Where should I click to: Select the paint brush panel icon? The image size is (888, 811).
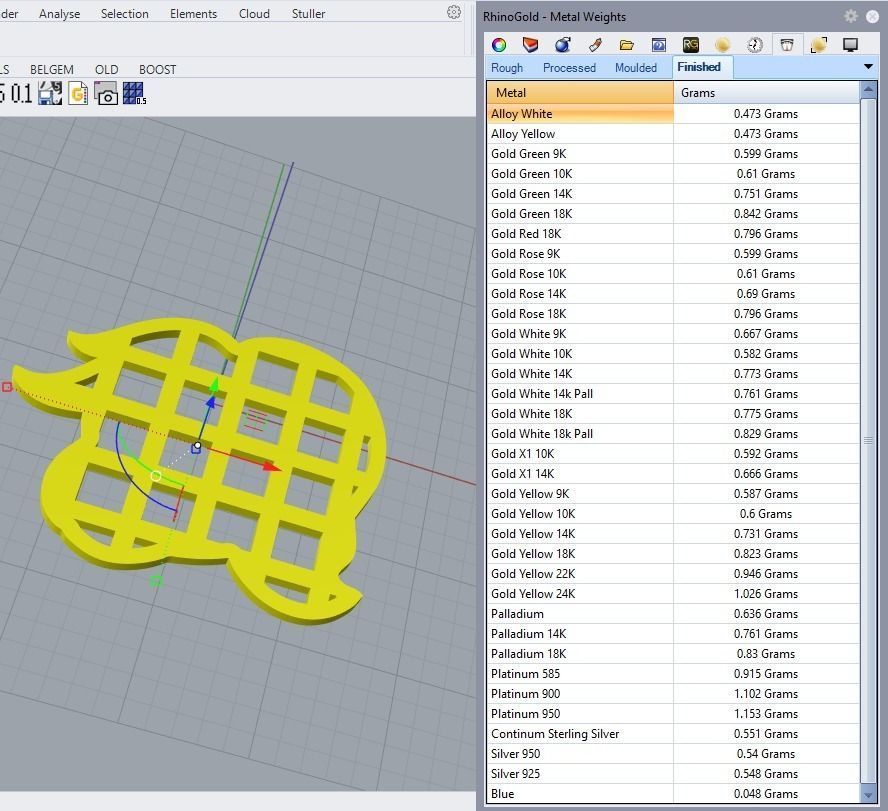click(x=595, y=45)
